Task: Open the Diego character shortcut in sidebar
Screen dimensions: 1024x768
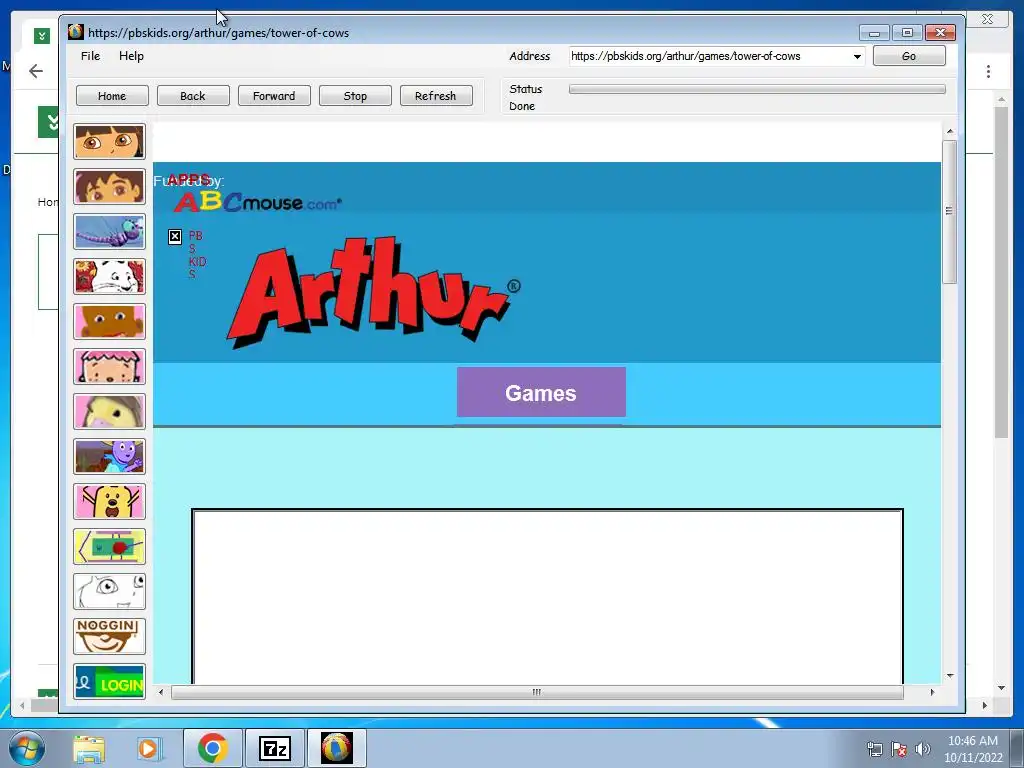Action: click(x=109, y=186)
